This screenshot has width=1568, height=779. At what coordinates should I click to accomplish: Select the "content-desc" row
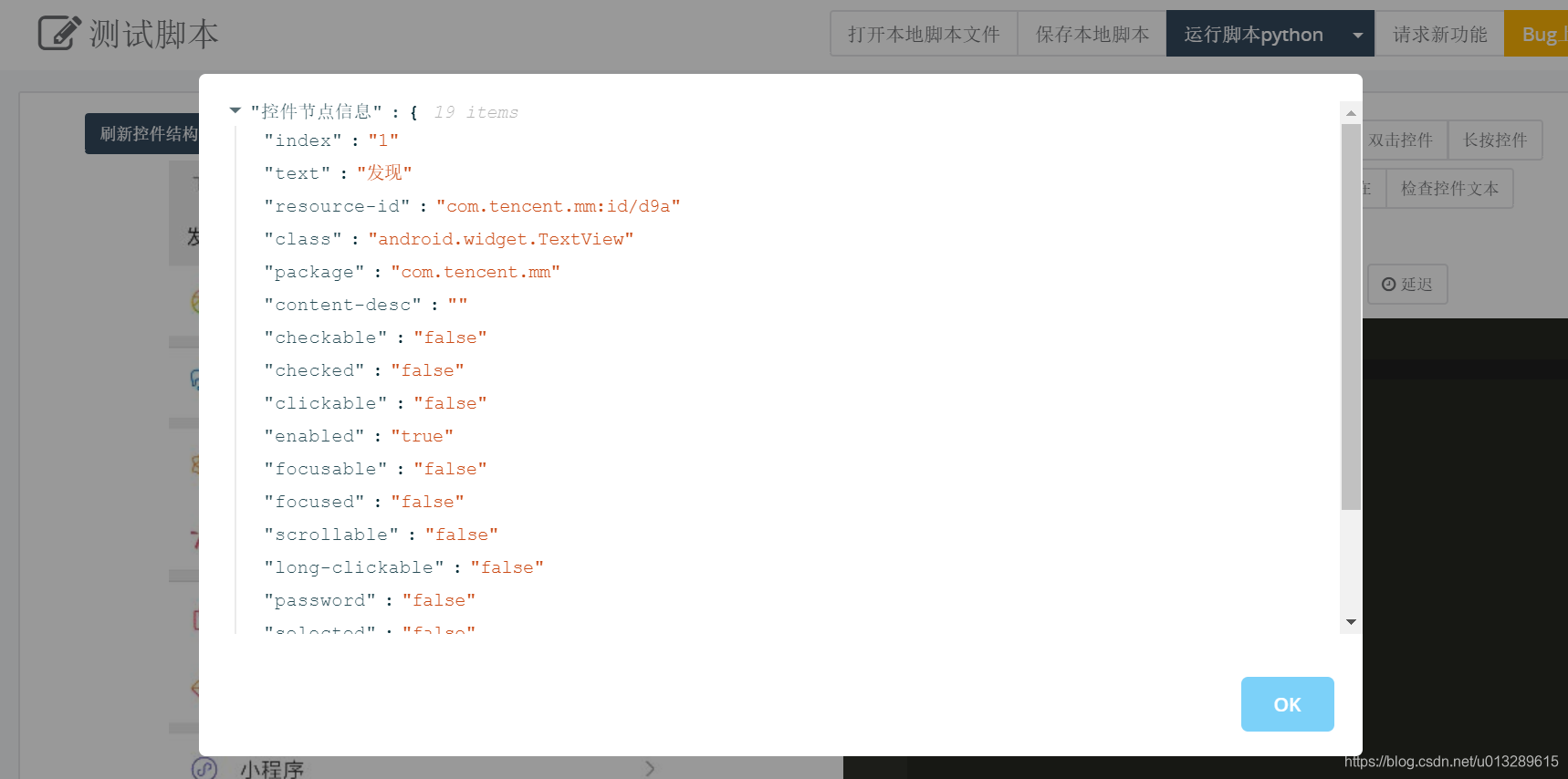point(366,305)
